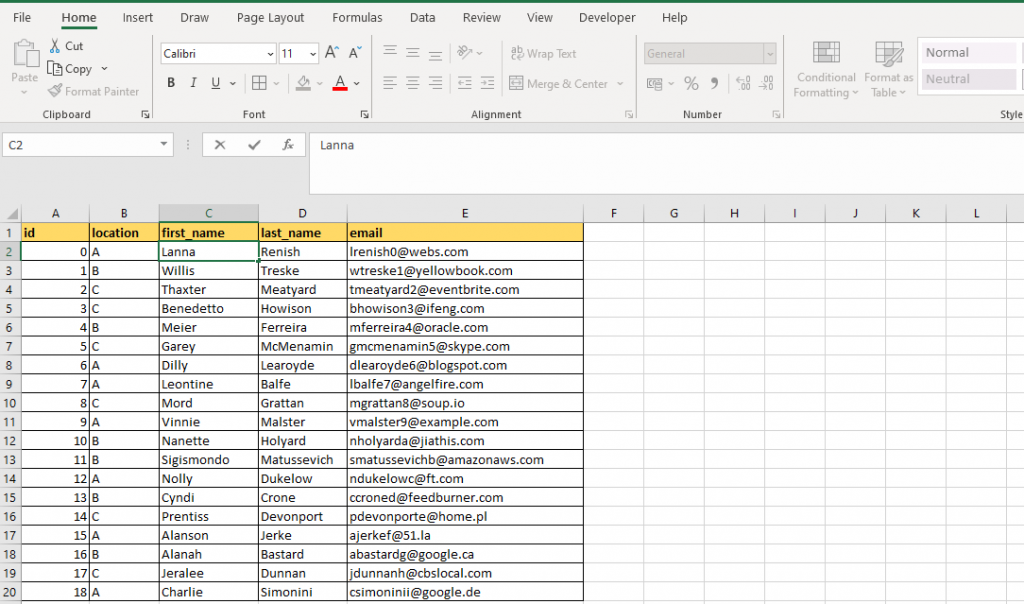Switch to the Formulas ribbon tab
1024x604 pixels.
pos(357,17)
